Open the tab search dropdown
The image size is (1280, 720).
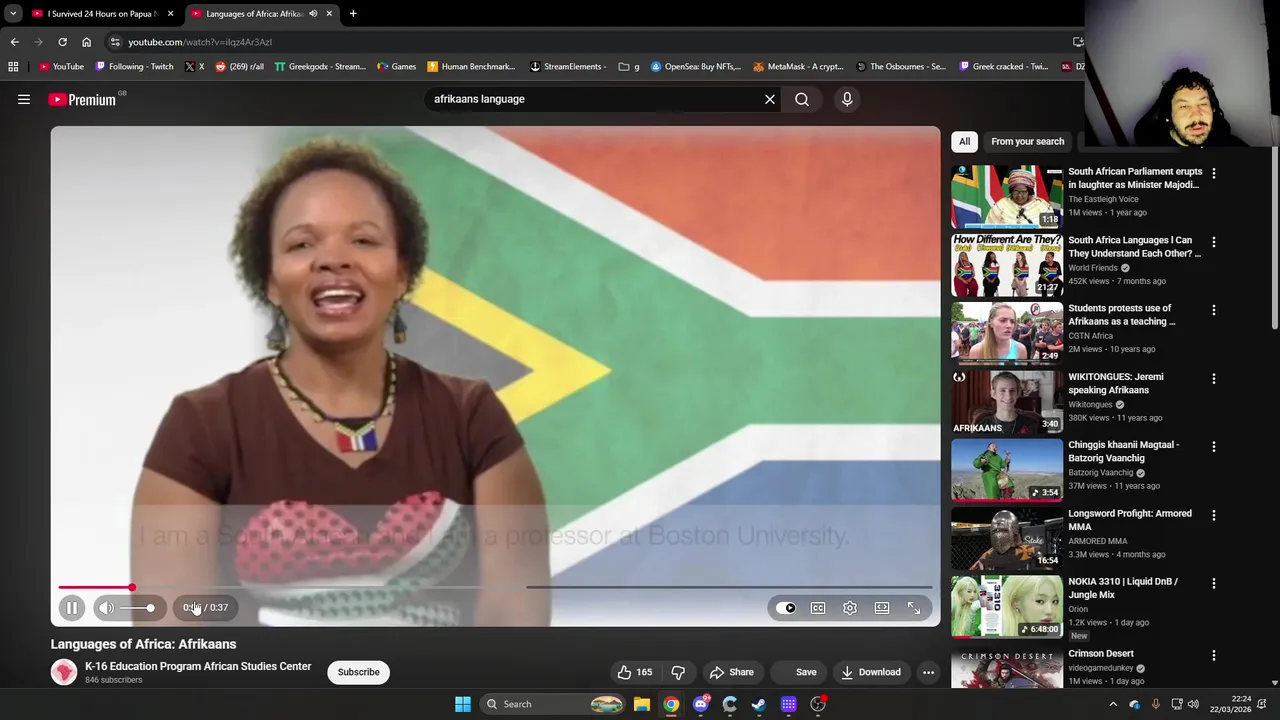pyautogui.click(x=13, y=14)
